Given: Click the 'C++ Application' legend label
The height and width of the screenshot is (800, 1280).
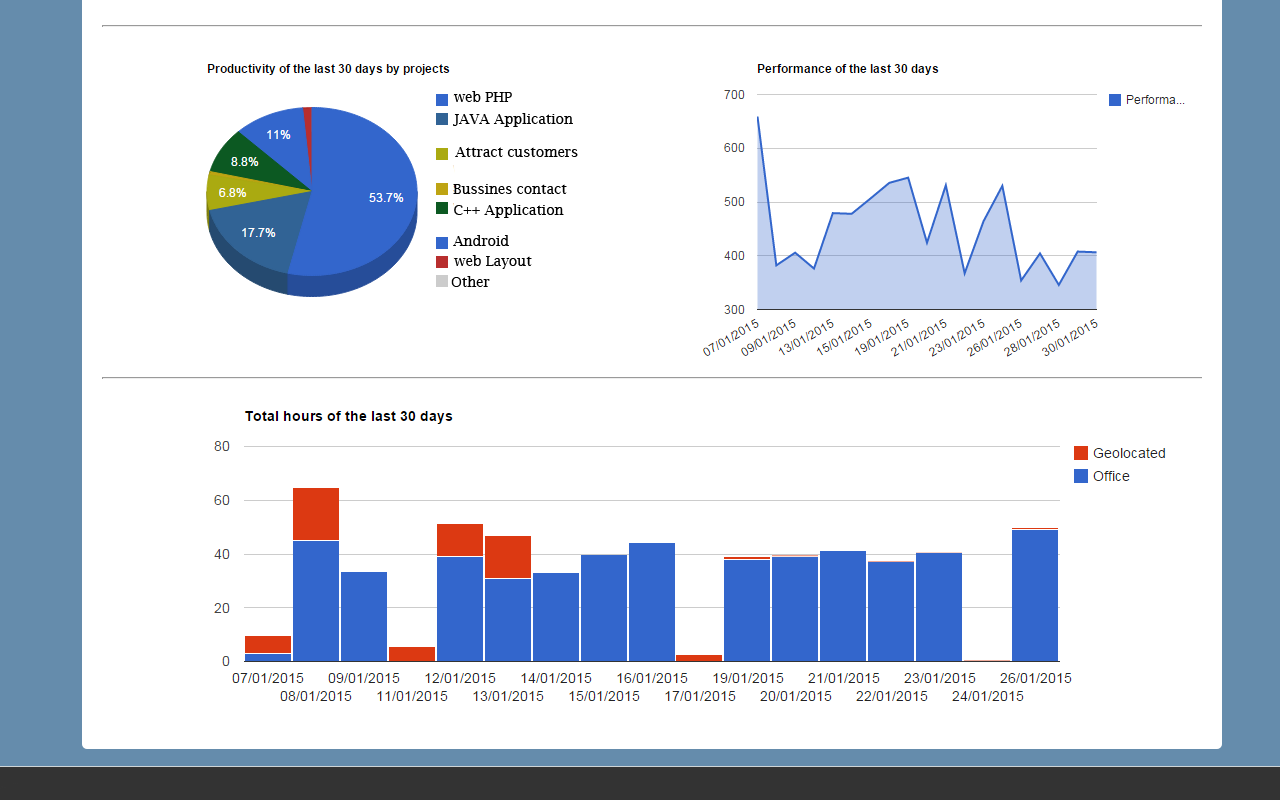Looking at the screenshot, I should tap(508, 210).
